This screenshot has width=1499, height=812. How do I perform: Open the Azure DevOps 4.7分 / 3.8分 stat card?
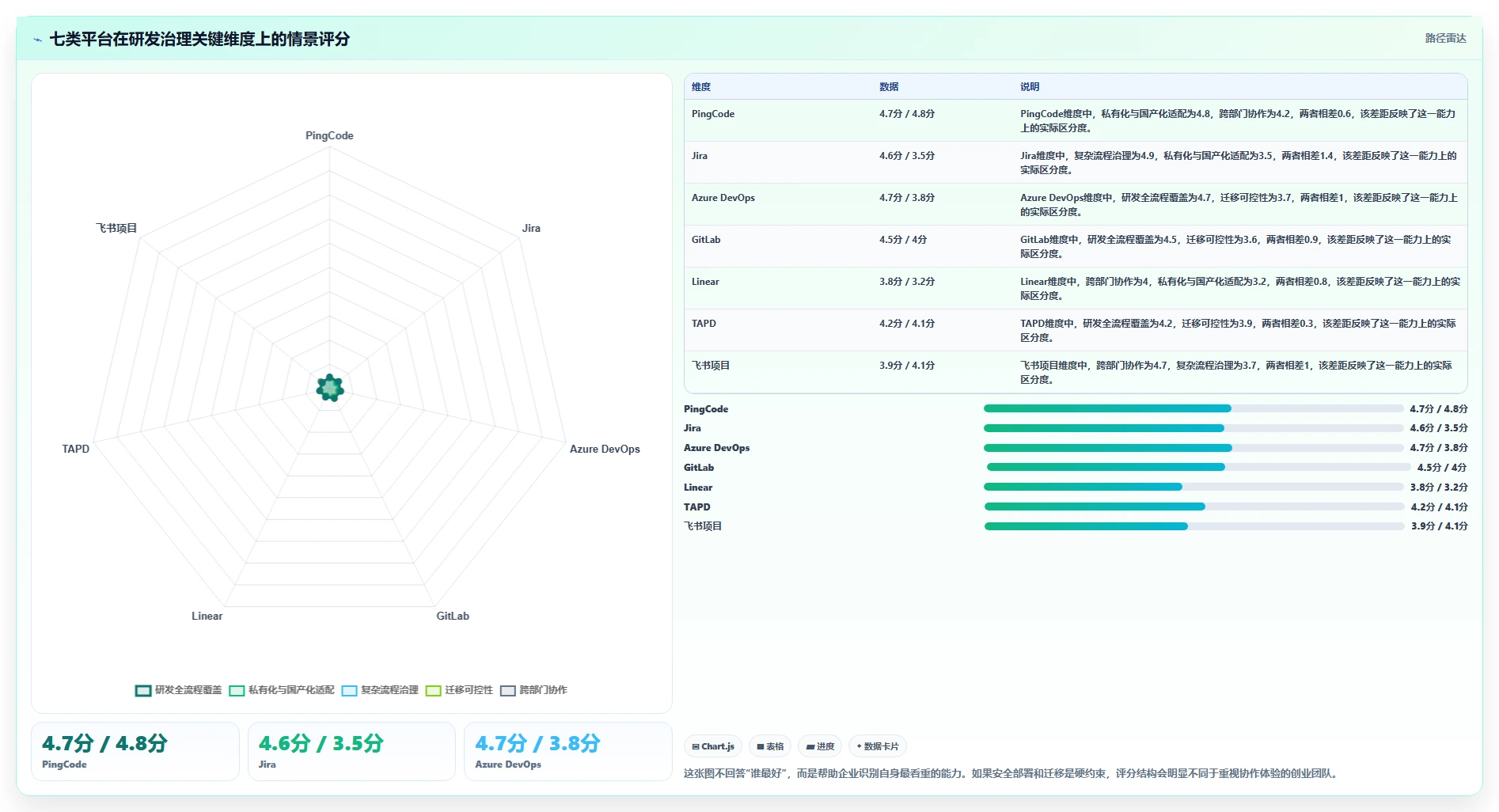568,751
